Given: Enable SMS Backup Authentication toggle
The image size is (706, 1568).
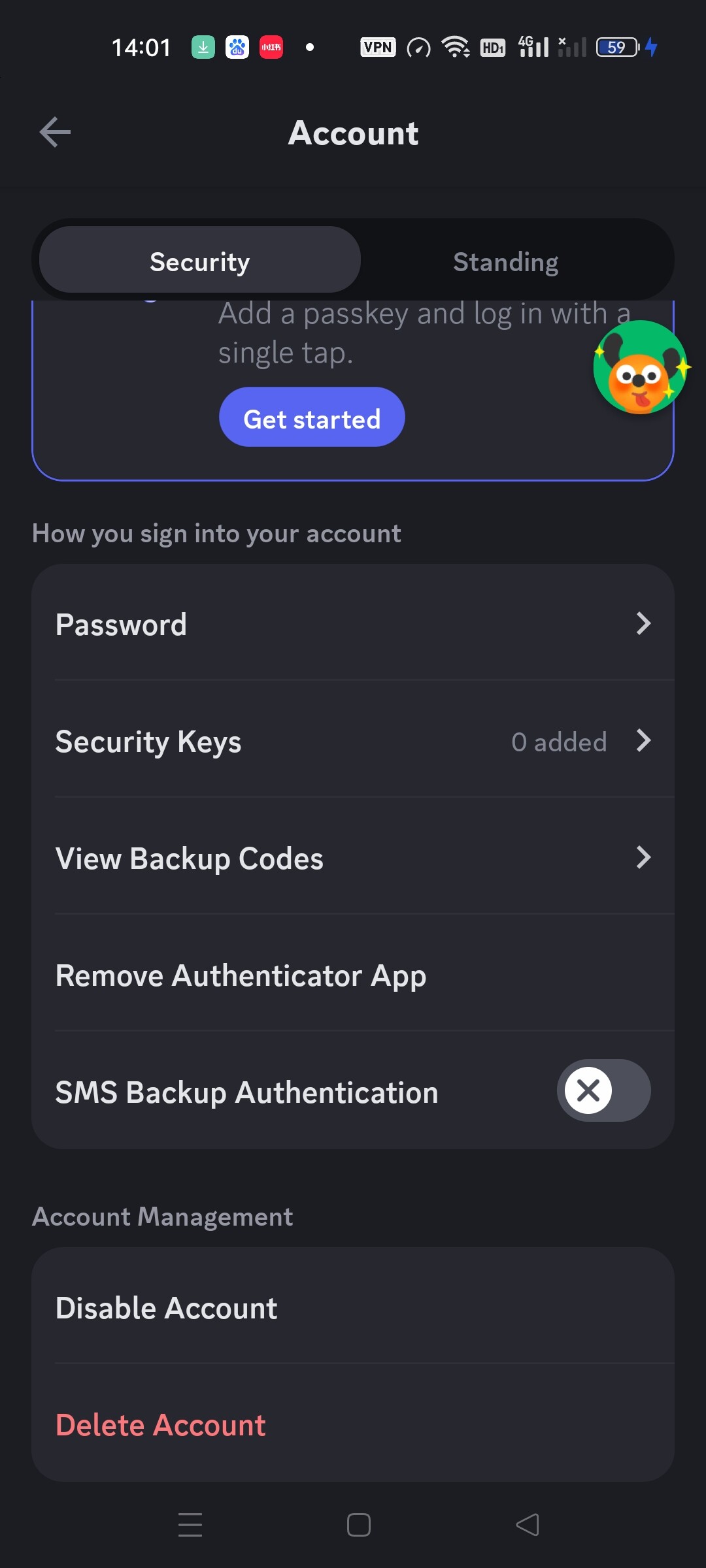Looking at the screenshot, I should [x=603, y=1090].
